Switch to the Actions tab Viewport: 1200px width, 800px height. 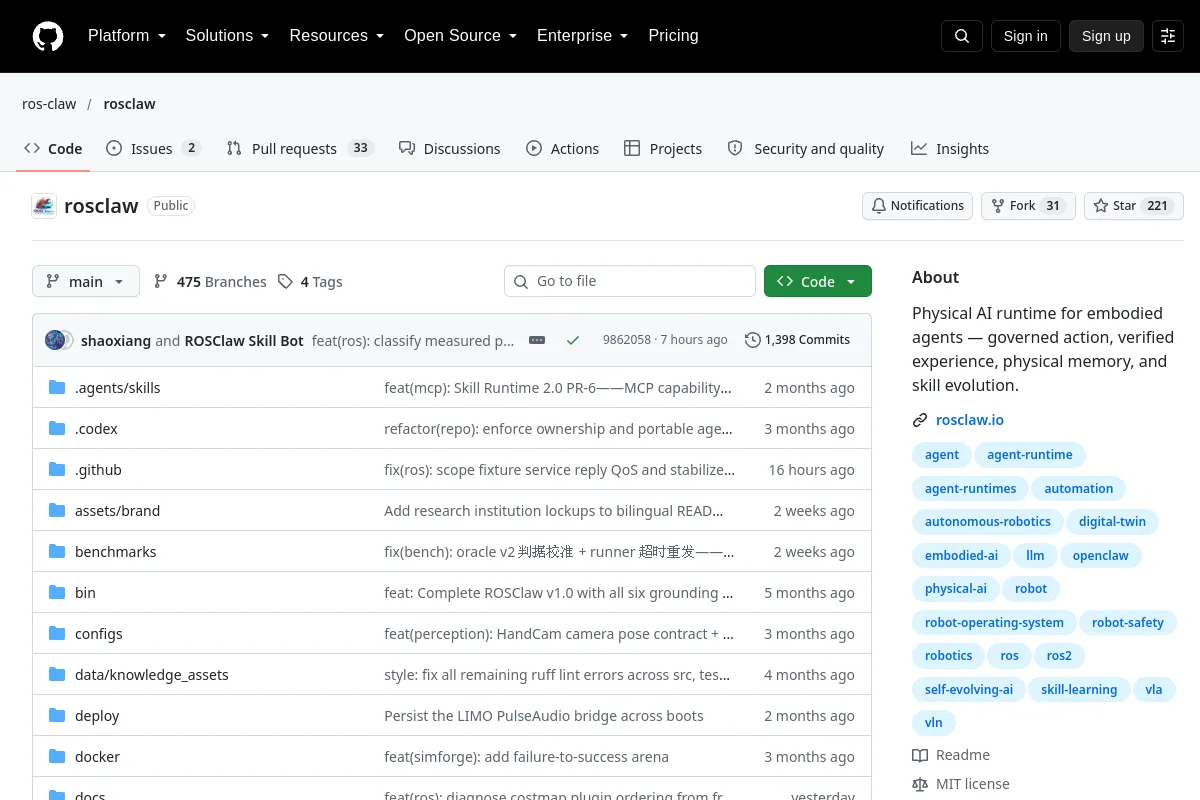pyautogui.click(x=563, y=149)
